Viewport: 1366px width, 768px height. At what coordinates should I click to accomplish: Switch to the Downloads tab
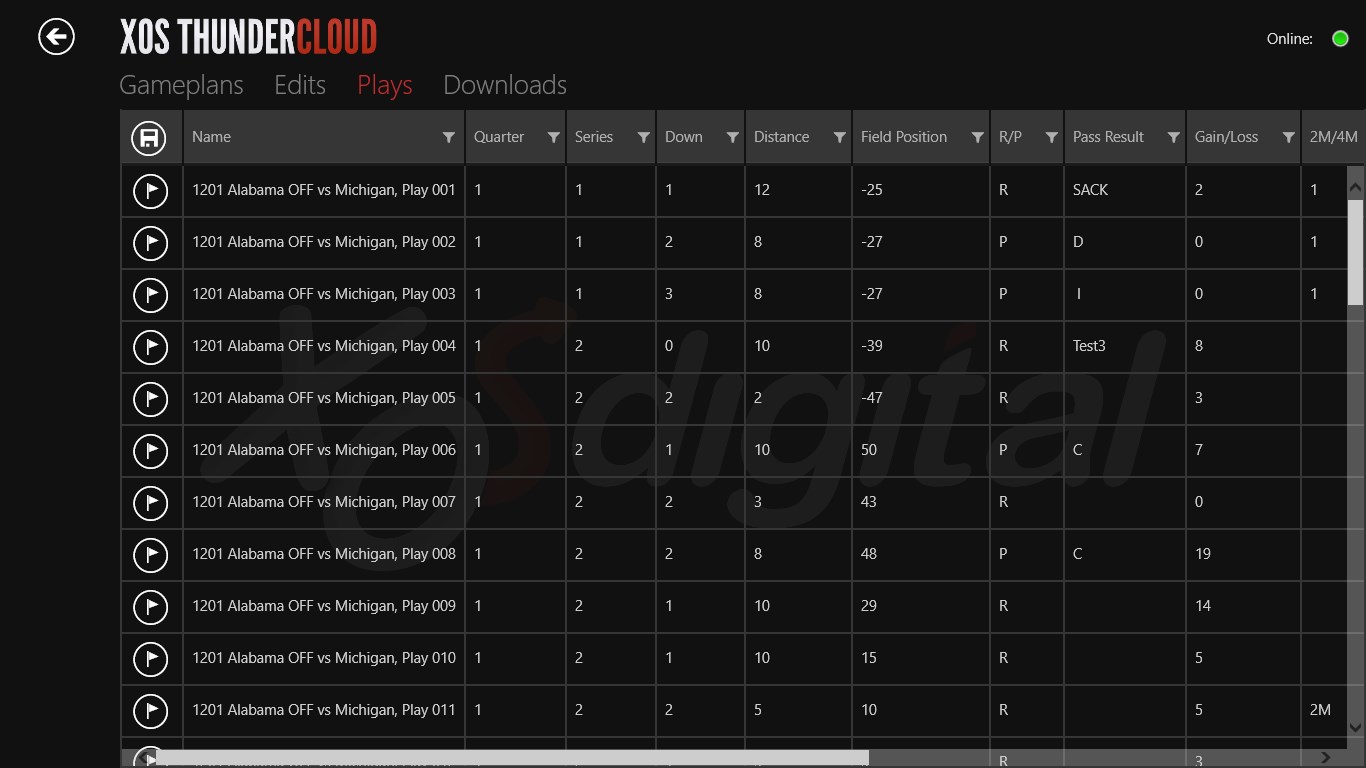click(x=504, y=85)
